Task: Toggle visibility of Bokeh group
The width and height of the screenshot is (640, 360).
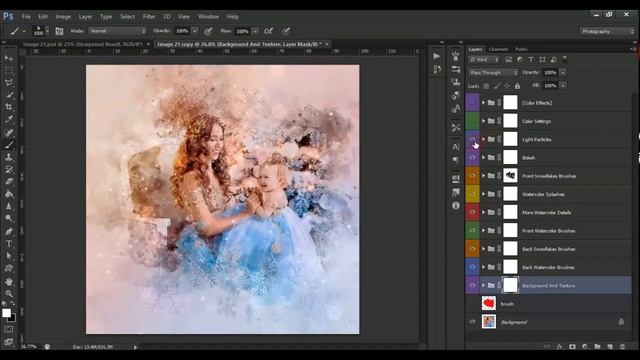Action: pyautogui.click(x=473, y=158)
